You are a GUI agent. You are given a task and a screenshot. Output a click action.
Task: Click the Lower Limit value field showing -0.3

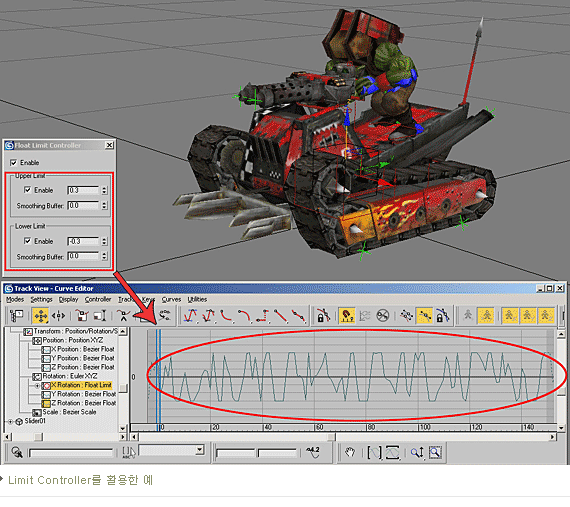(83, 241)
